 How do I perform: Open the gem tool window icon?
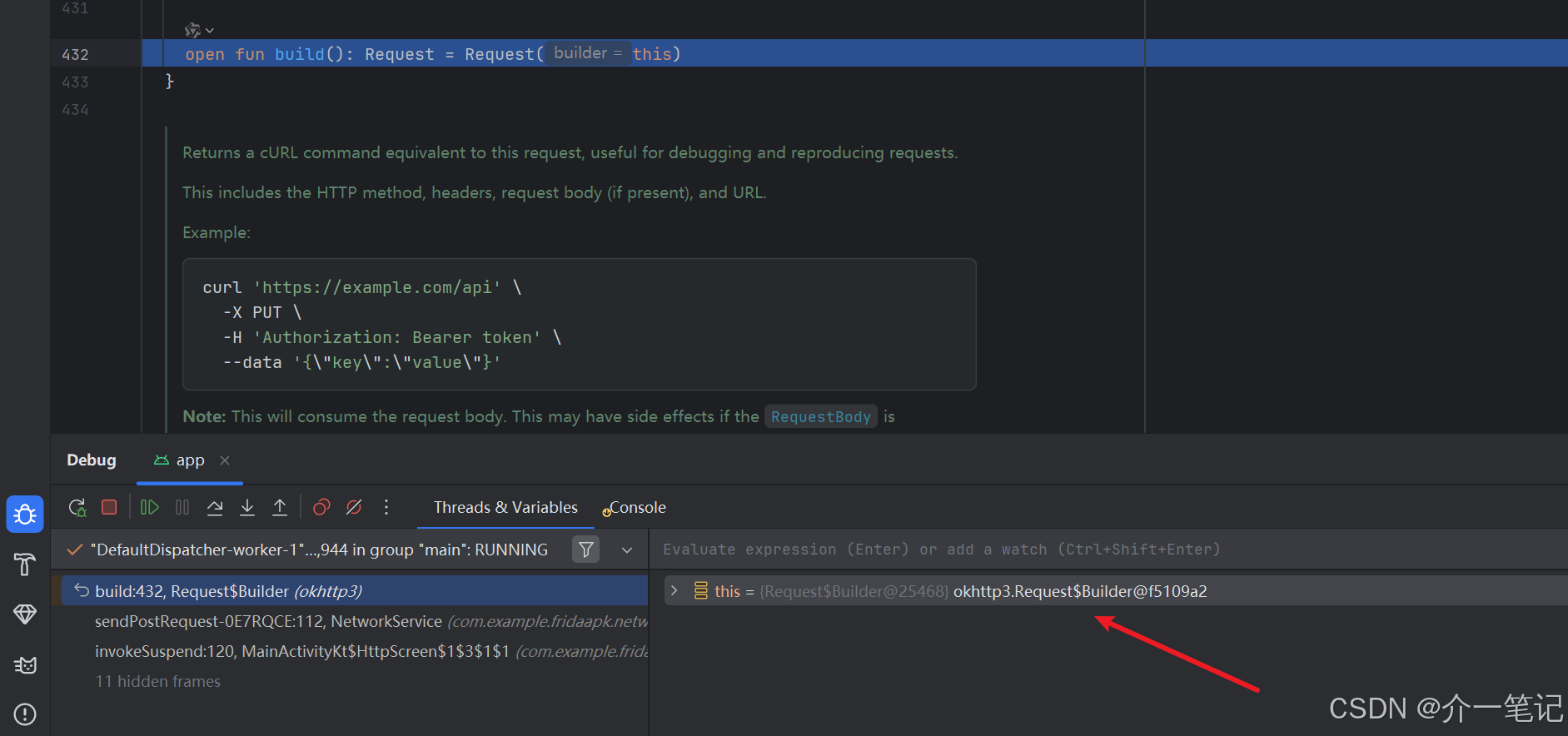click(25, 614)
